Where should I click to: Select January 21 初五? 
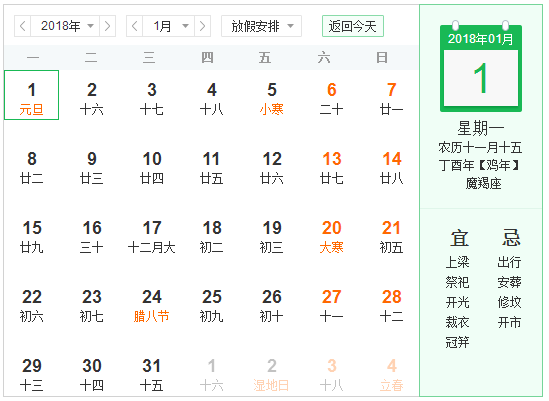tap(391, 236)
